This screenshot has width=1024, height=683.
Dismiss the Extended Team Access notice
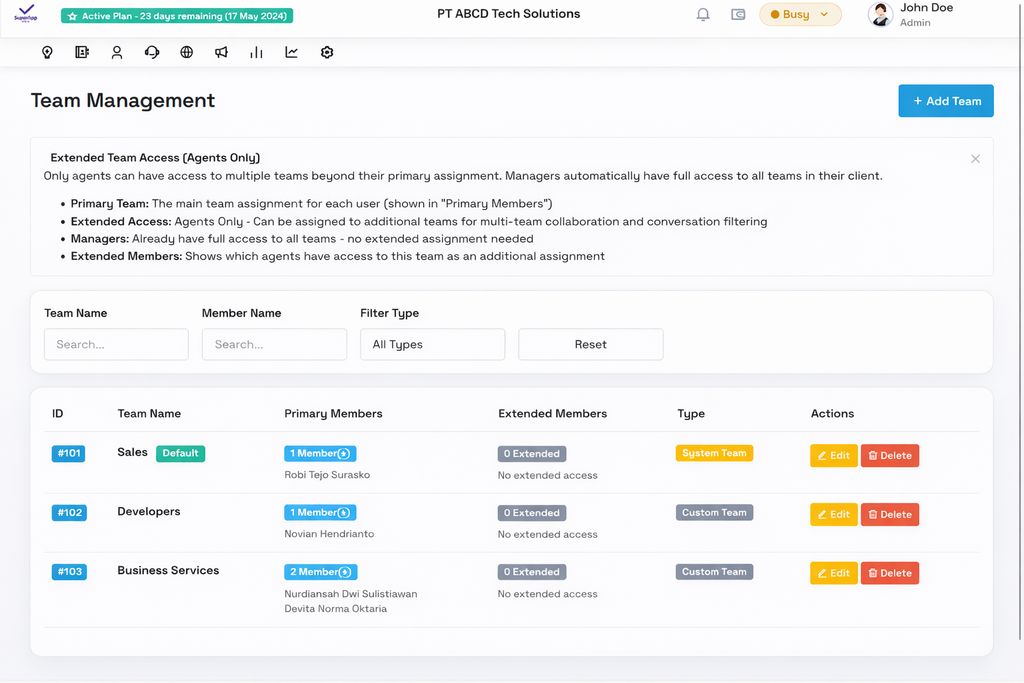[975, 159]
